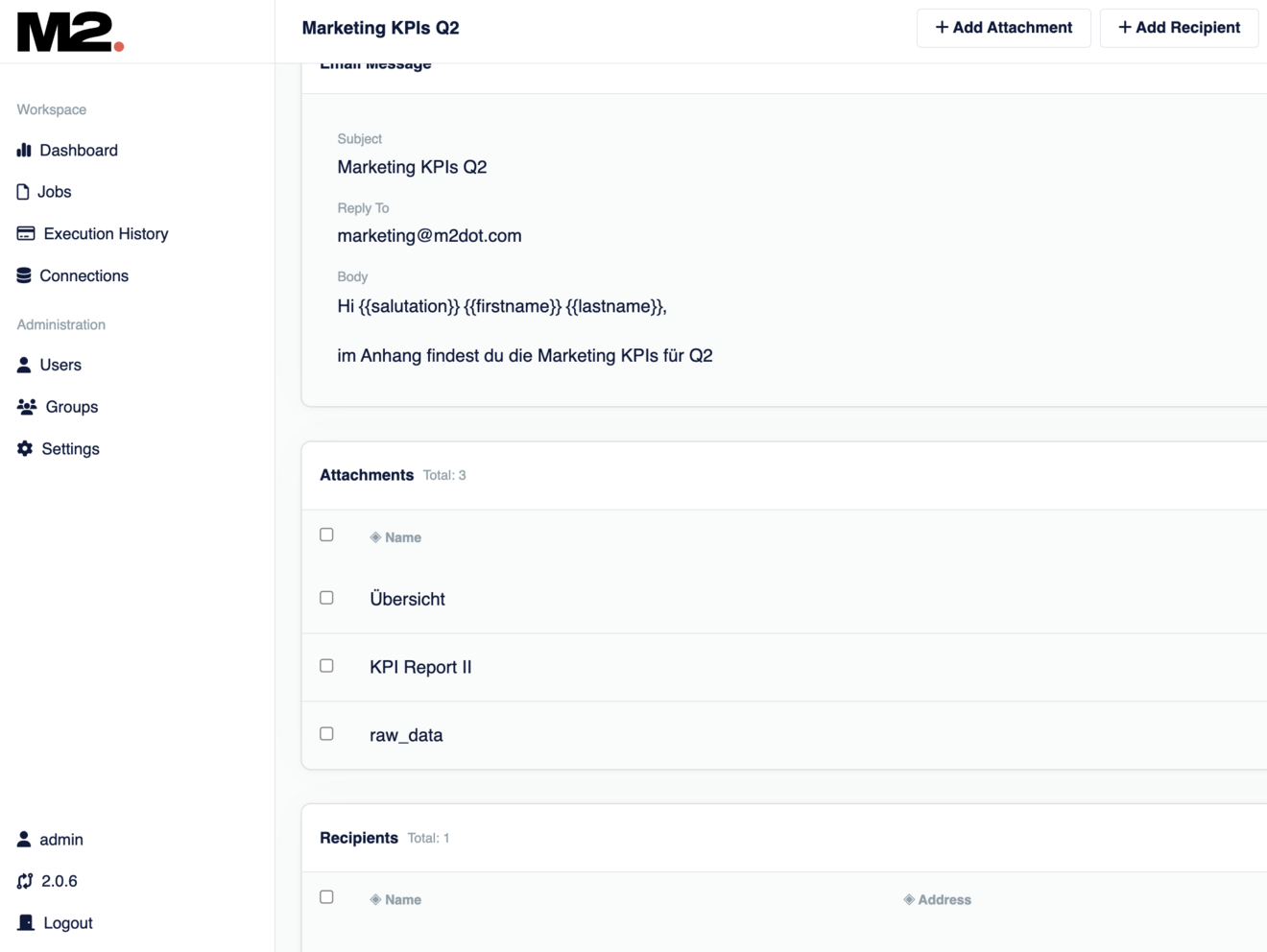Sort recipients by the Address column
This screenshot has height=952, width=1267.
tap(937, 899)
